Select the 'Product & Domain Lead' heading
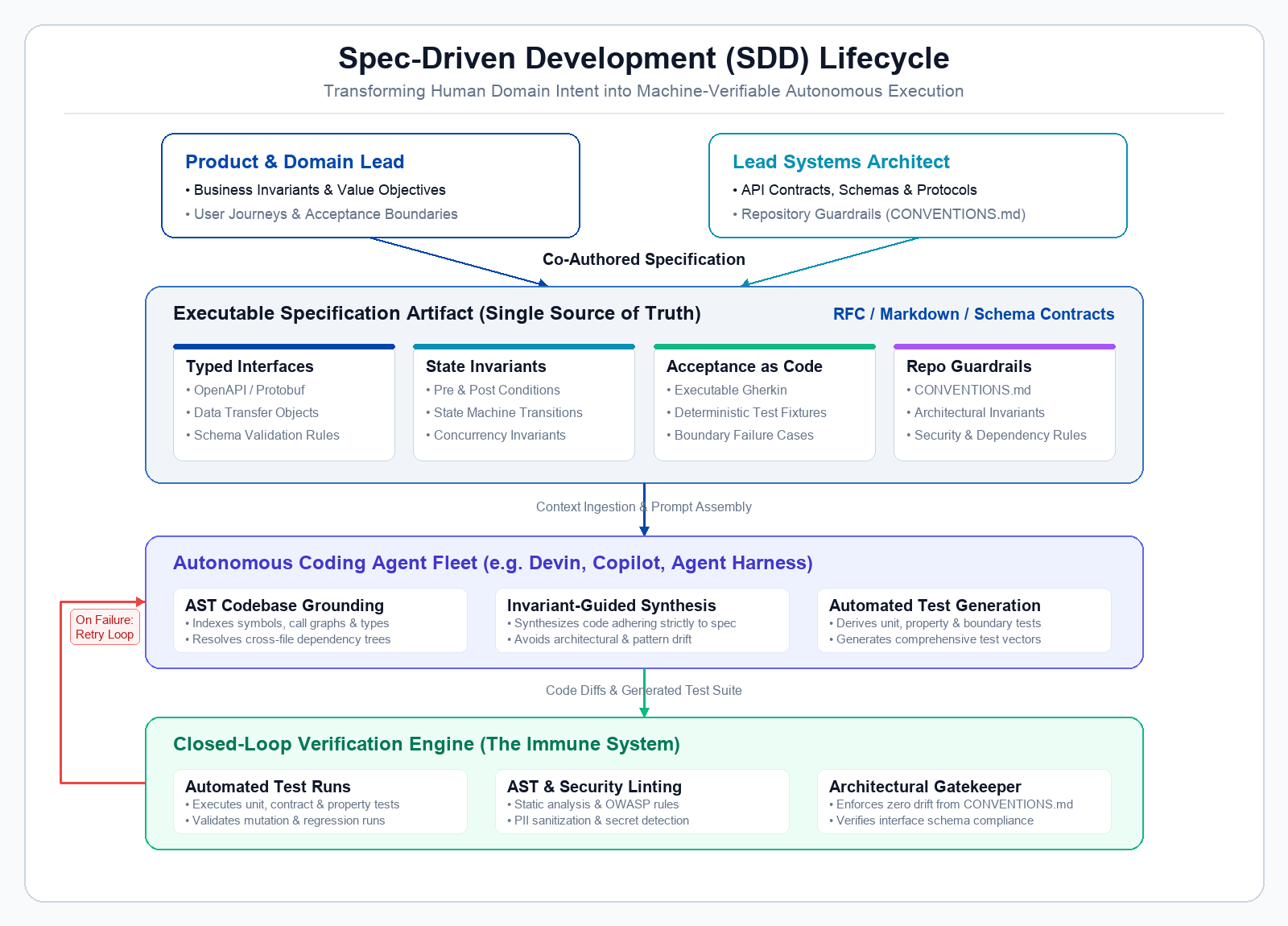The width and height of the screenshot is (1288, 926). (x=295, y=162)
